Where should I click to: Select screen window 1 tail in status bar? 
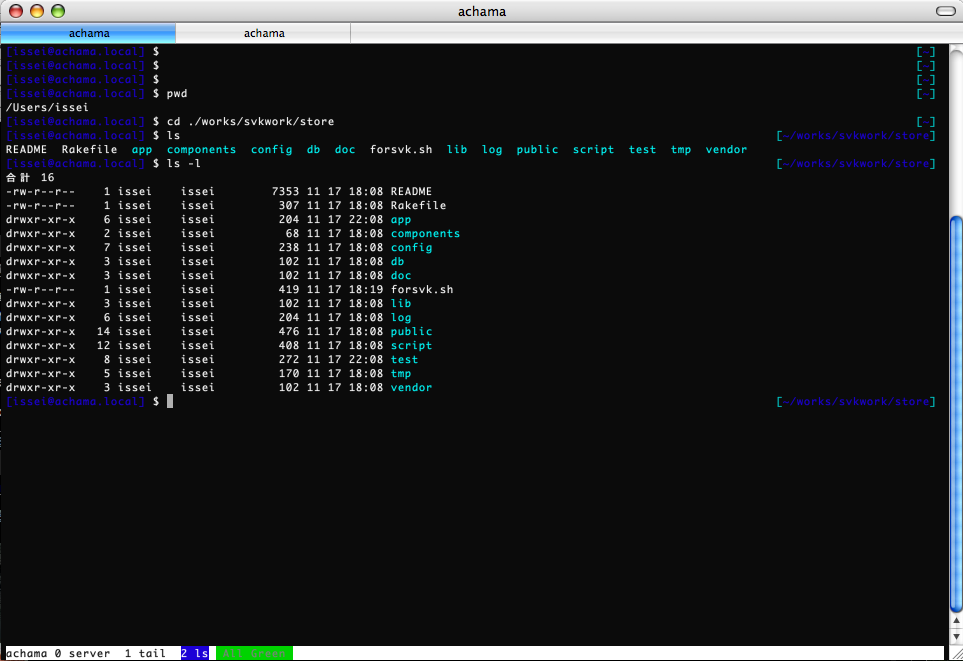tap(145, 653)
